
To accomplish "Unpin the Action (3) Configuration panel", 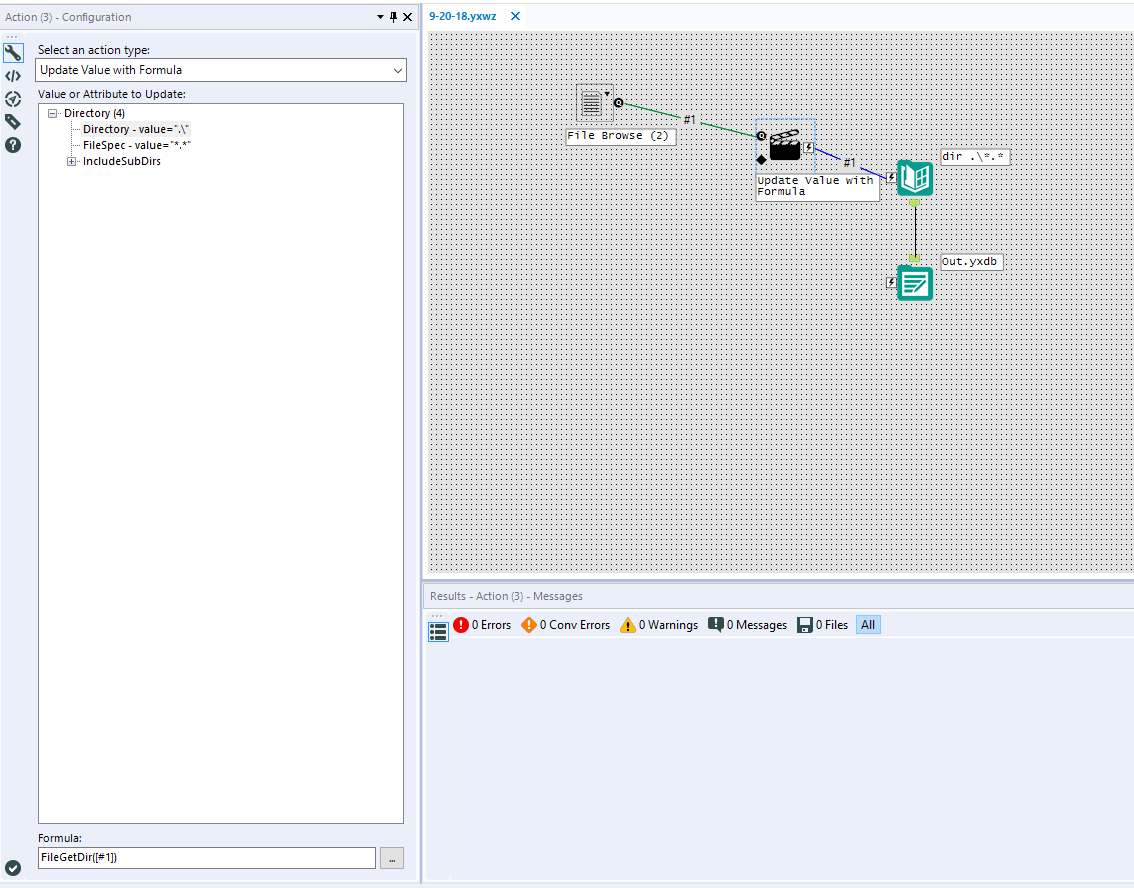I will coord(394,17).
